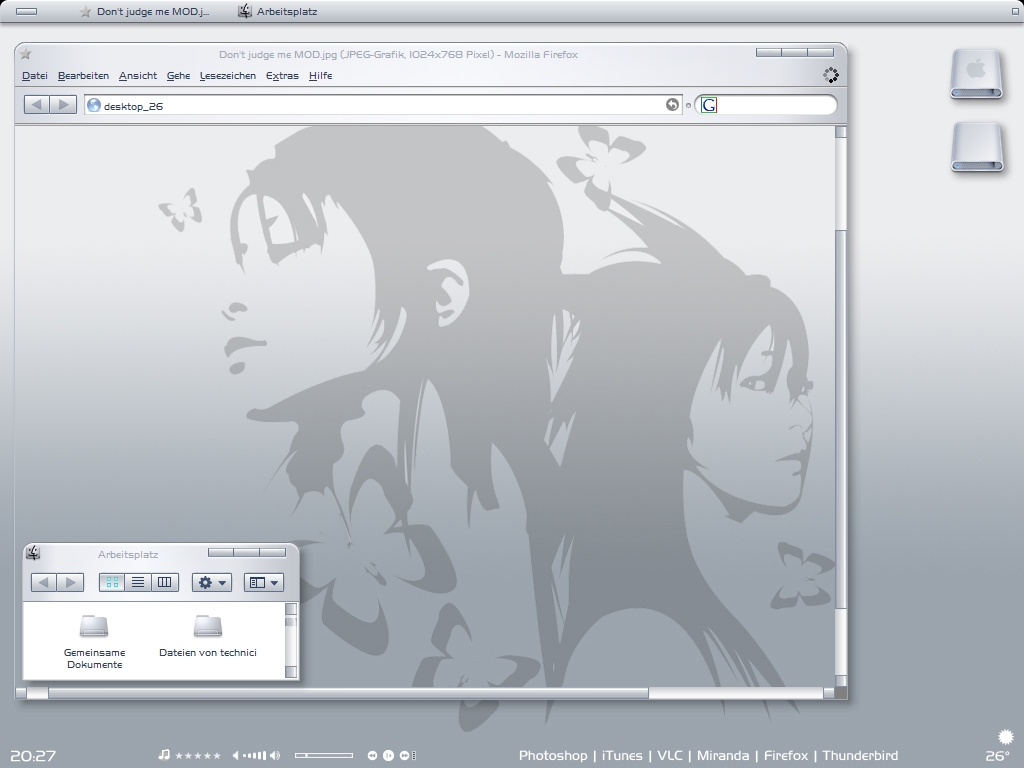
Task: Click the Arbeitsplatz scrollbar up arrow
Action: 291,609
